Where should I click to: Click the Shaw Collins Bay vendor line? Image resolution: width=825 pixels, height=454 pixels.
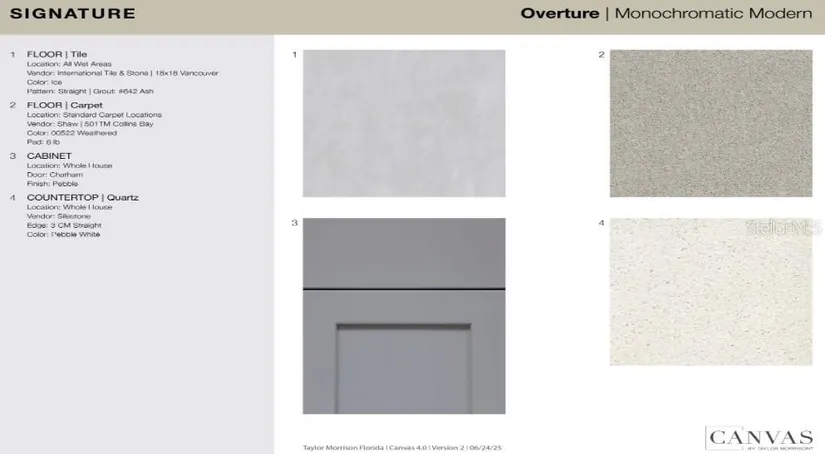pyautogui.click(x=94, y=124)
